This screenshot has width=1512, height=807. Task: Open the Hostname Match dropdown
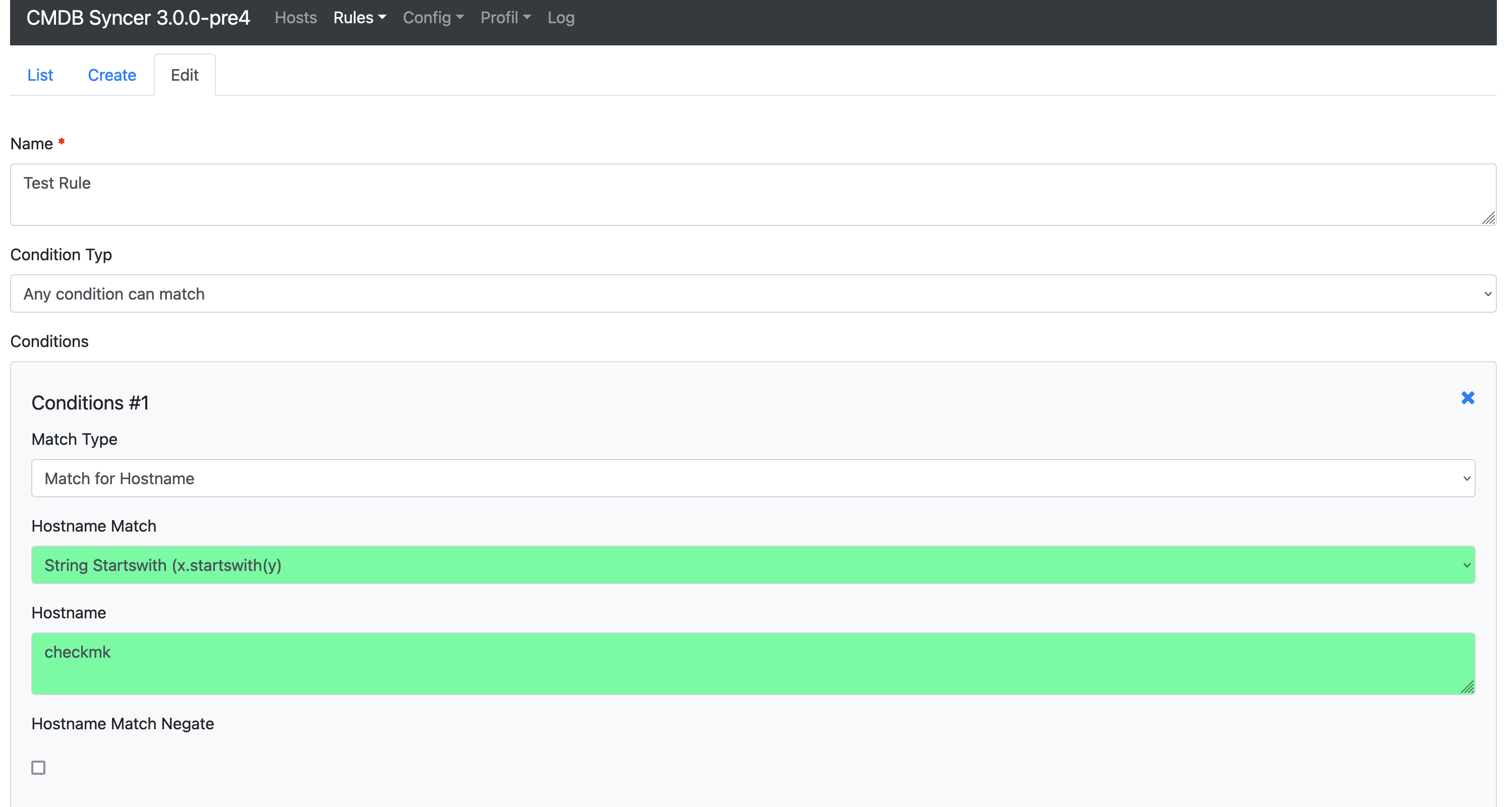pos(753,565)
